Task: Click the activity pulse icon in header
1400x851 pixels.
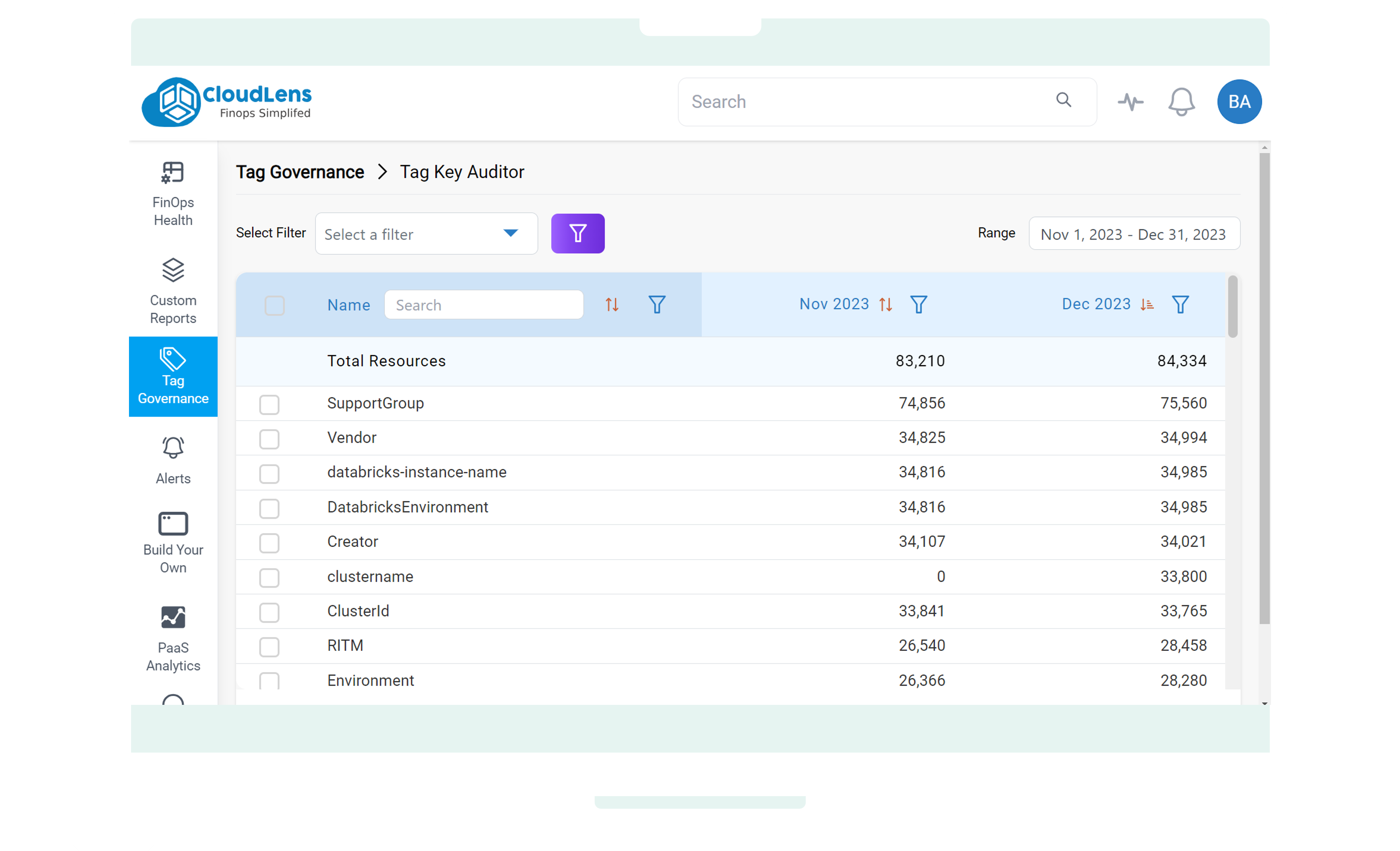Action: [x=1130, y=102]
